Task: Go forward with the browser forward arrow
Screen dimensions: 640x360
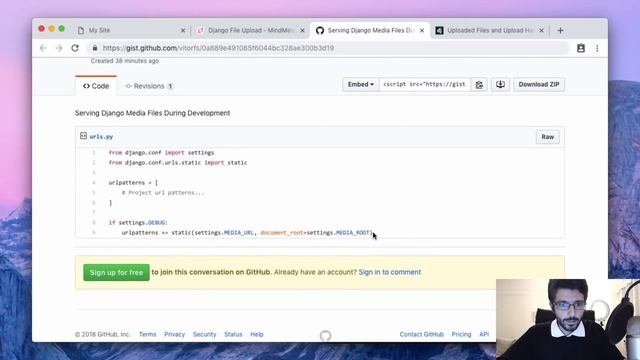Action: tap(59, 48)
